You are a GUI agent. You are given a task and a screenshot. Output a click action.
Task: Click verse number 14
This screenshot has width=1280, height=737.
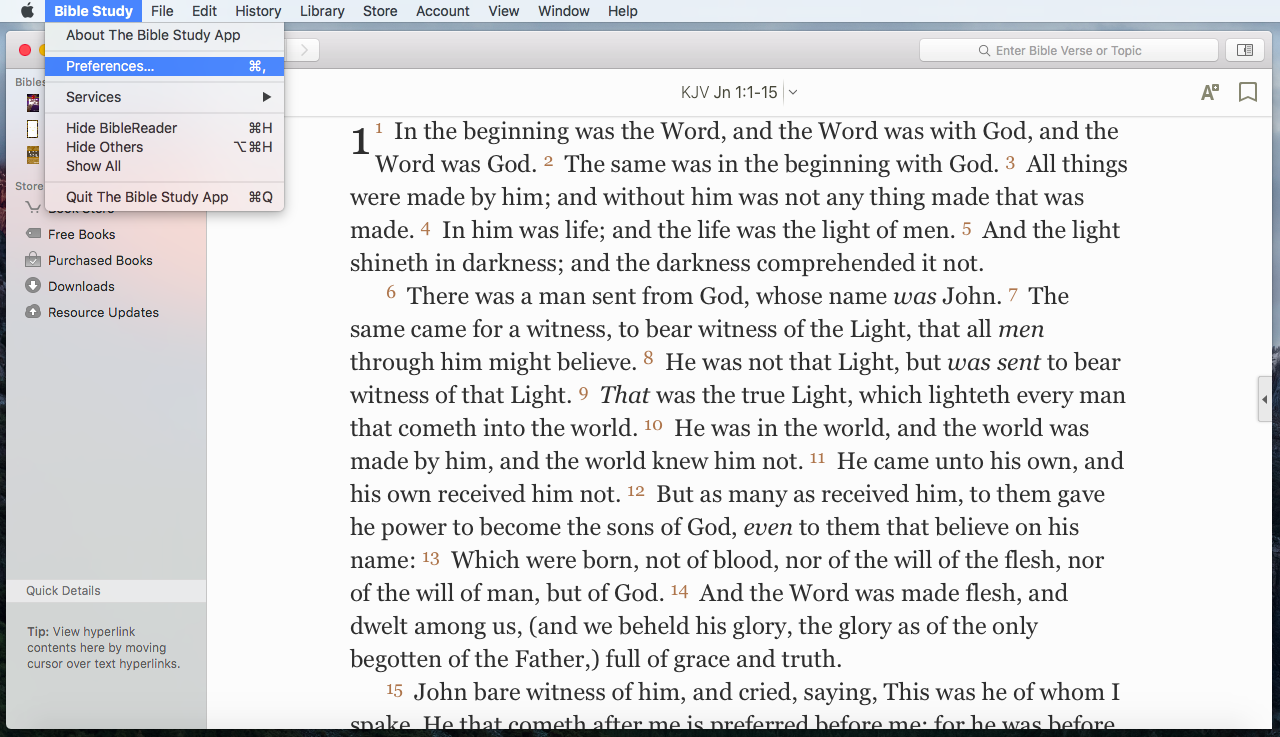pos(679,590)
